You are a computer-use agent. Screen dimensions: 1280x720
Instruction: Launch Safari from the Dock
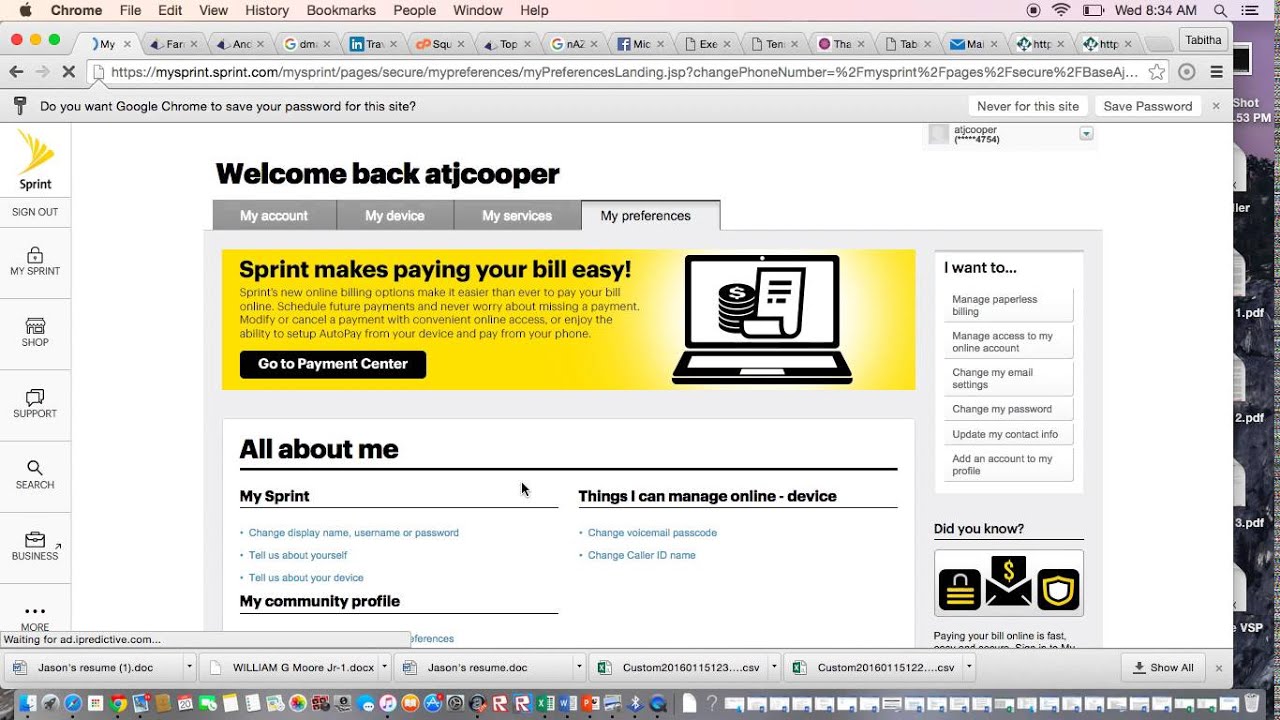pyautogui.click(x=73, y=704)
